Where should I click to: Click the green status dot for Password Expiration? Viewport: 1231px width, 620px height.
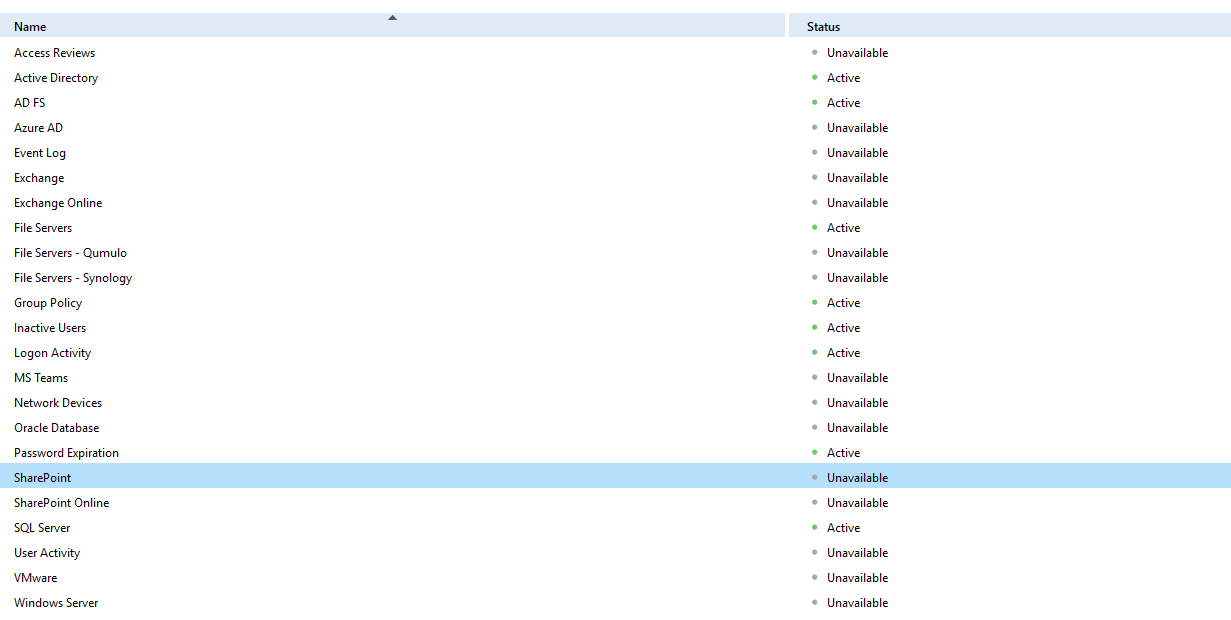coord(815,452)
